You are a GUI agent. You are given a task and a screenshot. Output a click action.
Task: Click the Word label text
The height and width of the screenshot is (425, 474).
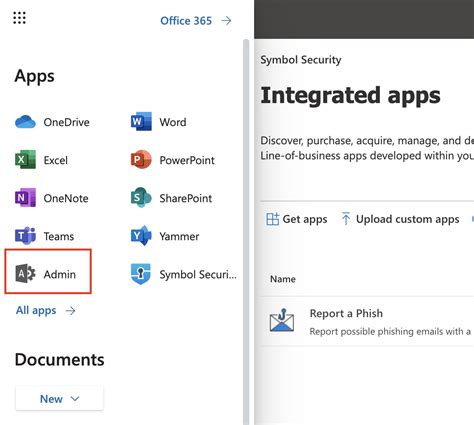[173, 122]
